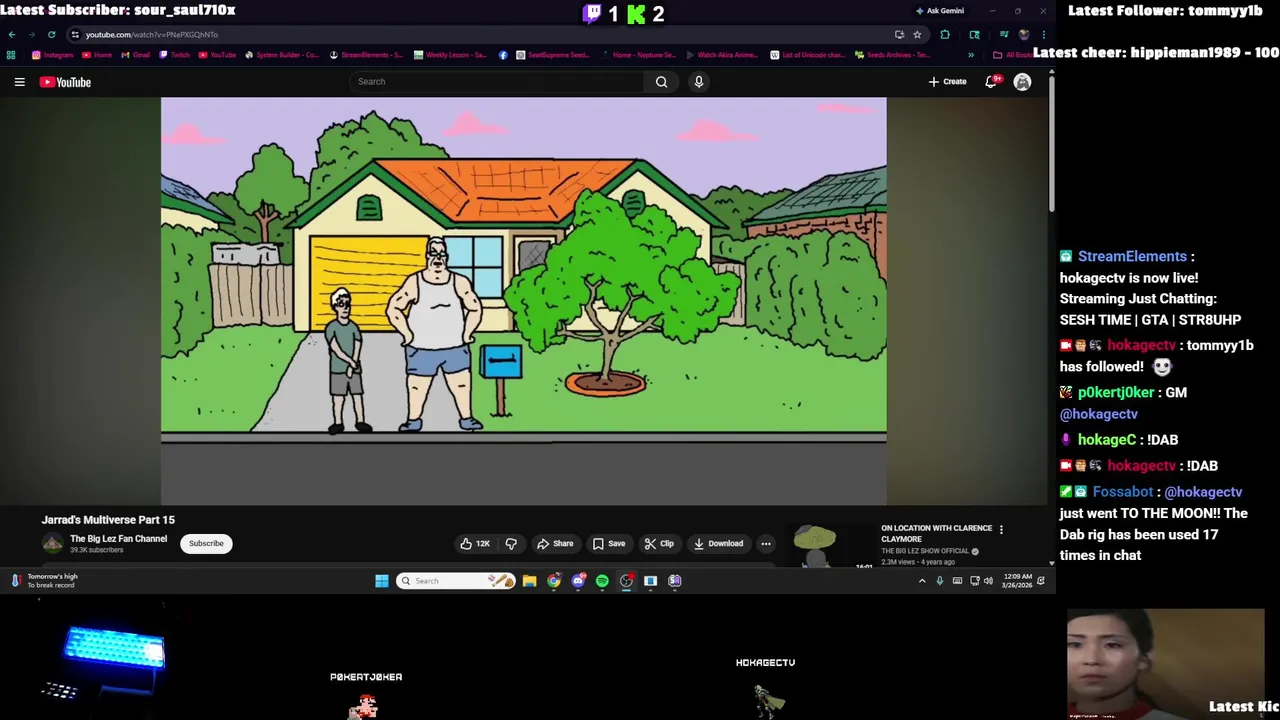This screenshot has width=1280, height=720.
Task: Click the Share button
Action: click(x=555, y=544)
